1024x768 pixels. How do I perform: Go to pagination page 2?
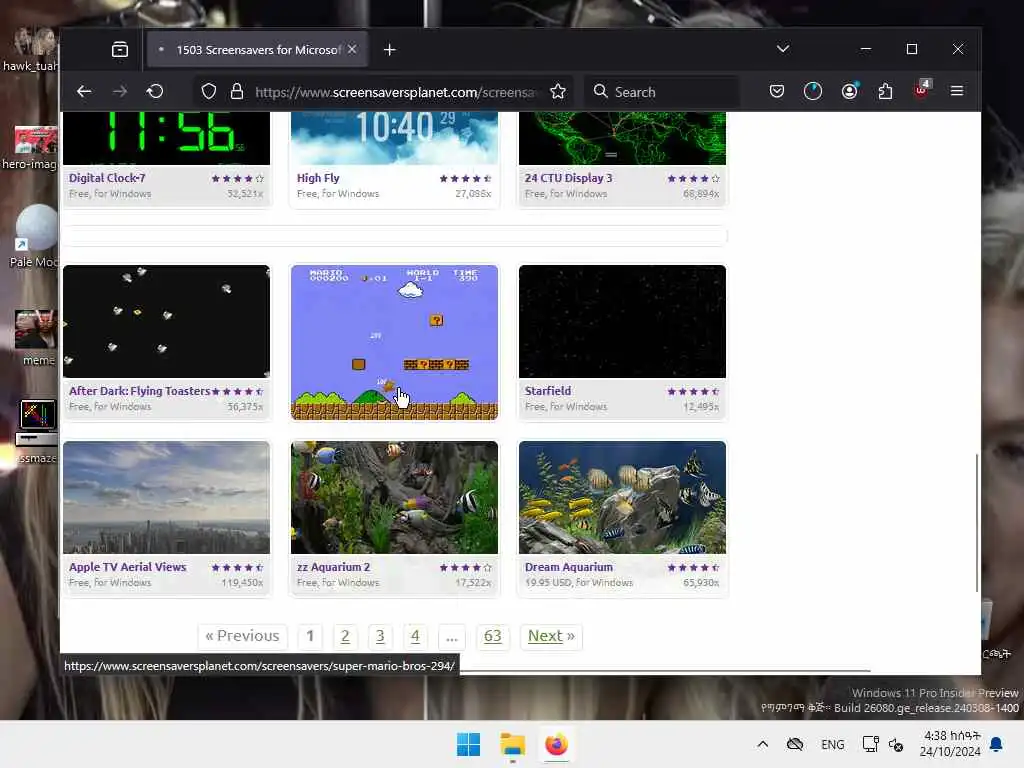coord(345,636)
